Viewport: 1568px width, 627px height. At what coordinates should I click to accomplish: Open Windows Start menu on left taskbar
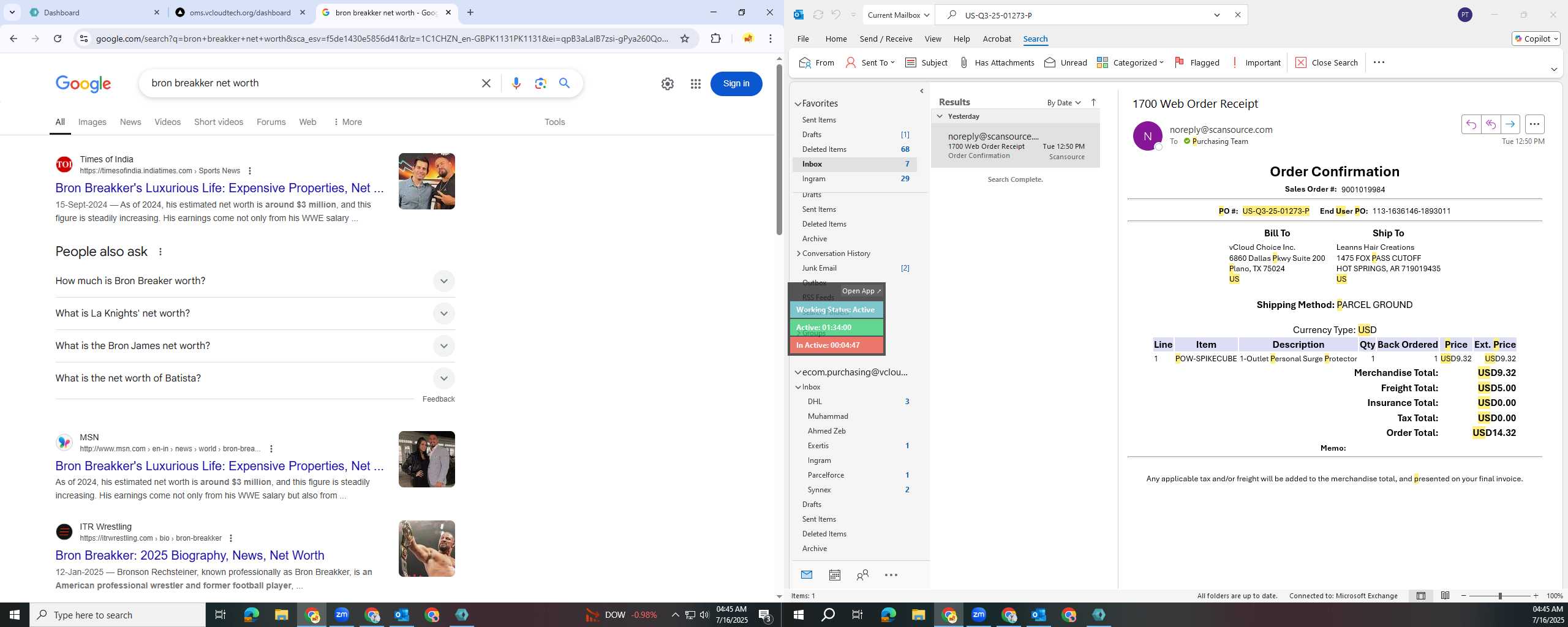point(15,615)
